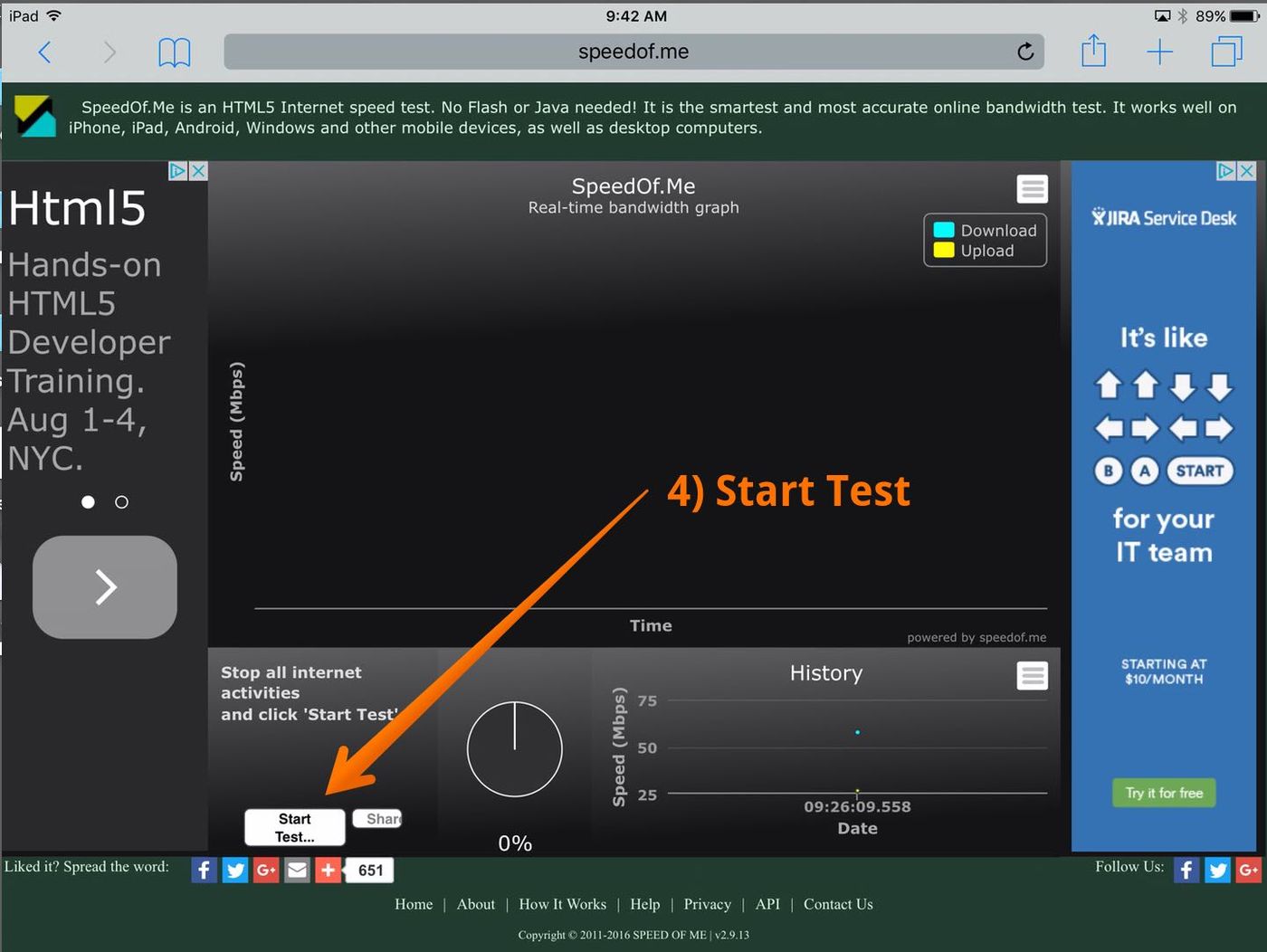Image resolution: width=1267 pixels, height=952 pixels.
Task: Add a new tab with plus icon
Action: (x=1159, y=52)
